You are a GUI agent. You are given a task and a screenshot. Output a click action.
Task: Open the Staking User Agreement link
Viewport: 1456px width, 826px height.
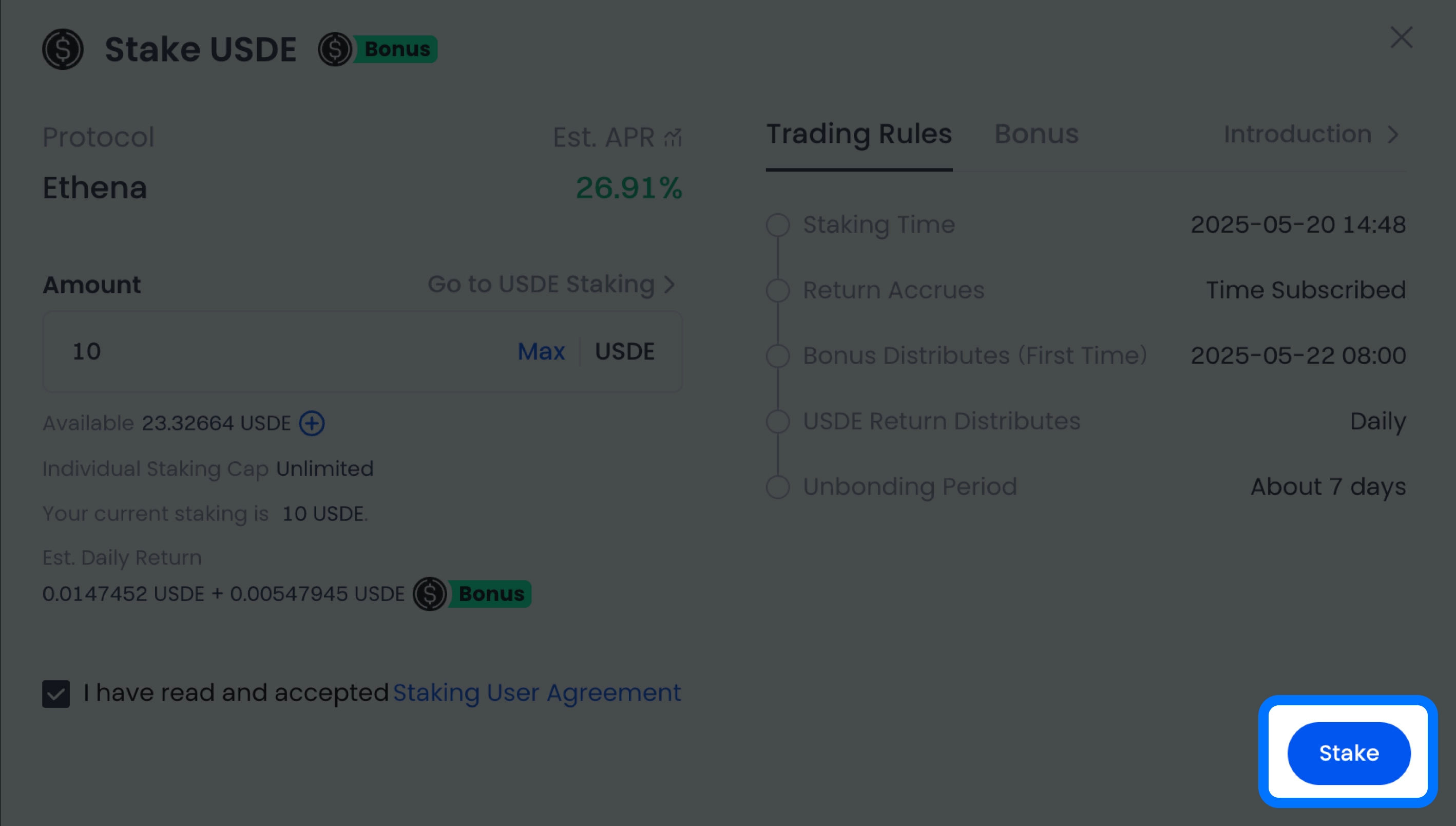pos(537,692)
